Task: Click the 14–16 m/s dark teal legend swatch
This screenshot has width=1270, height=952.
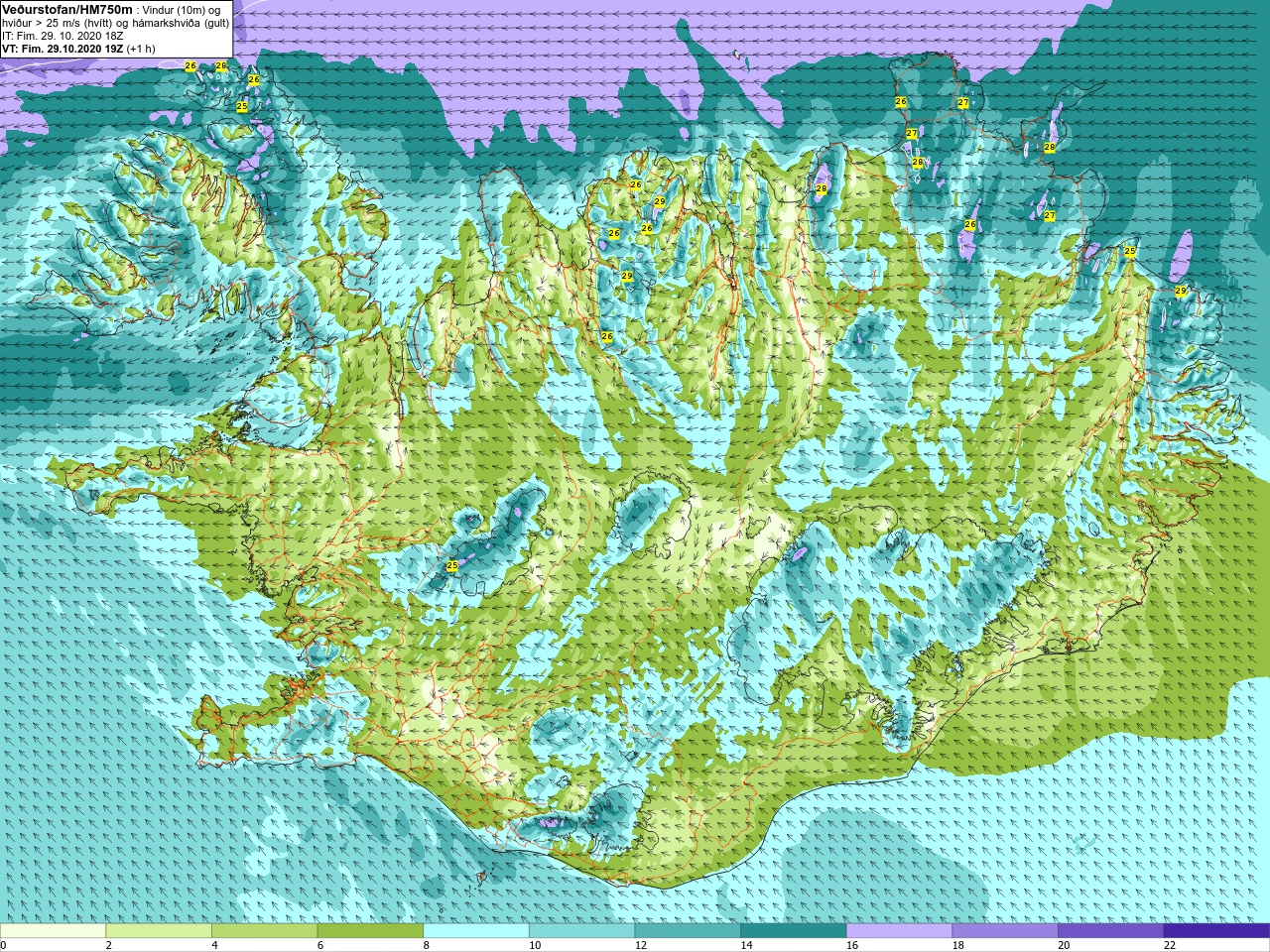Action: tap(793, 931)
